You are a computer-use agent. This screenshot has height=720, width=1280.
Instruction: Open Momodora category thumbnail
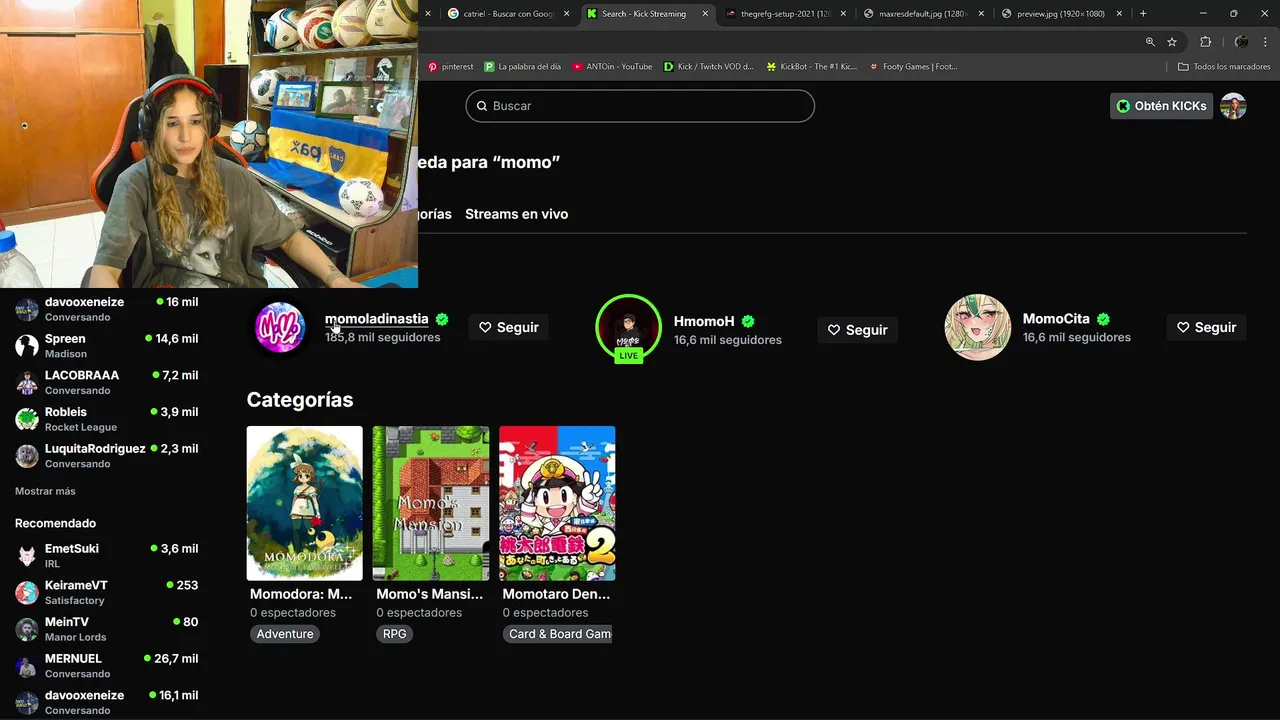[305, 503]
